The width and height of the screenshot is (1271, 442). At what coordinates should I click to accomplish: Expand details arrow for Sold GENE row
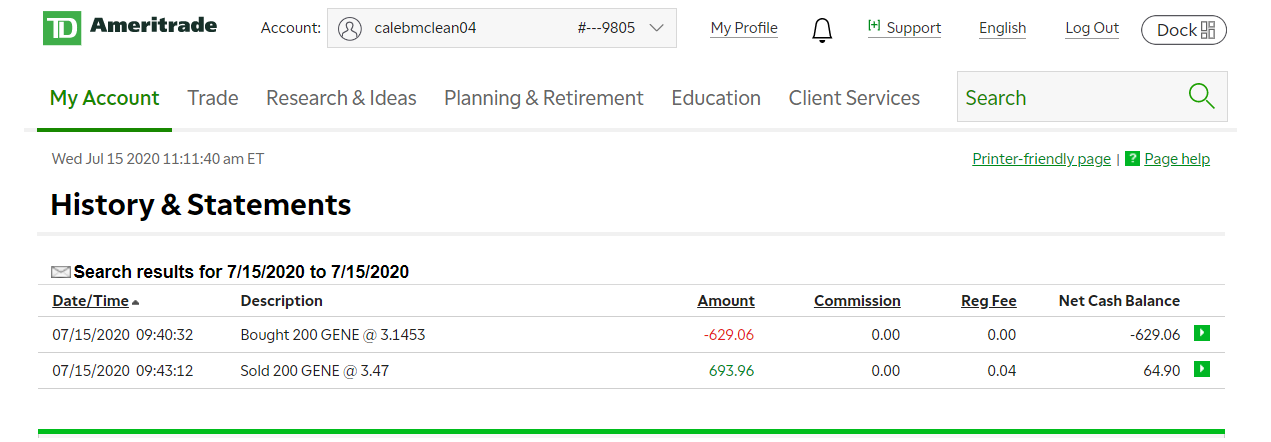pos(1201,370)
